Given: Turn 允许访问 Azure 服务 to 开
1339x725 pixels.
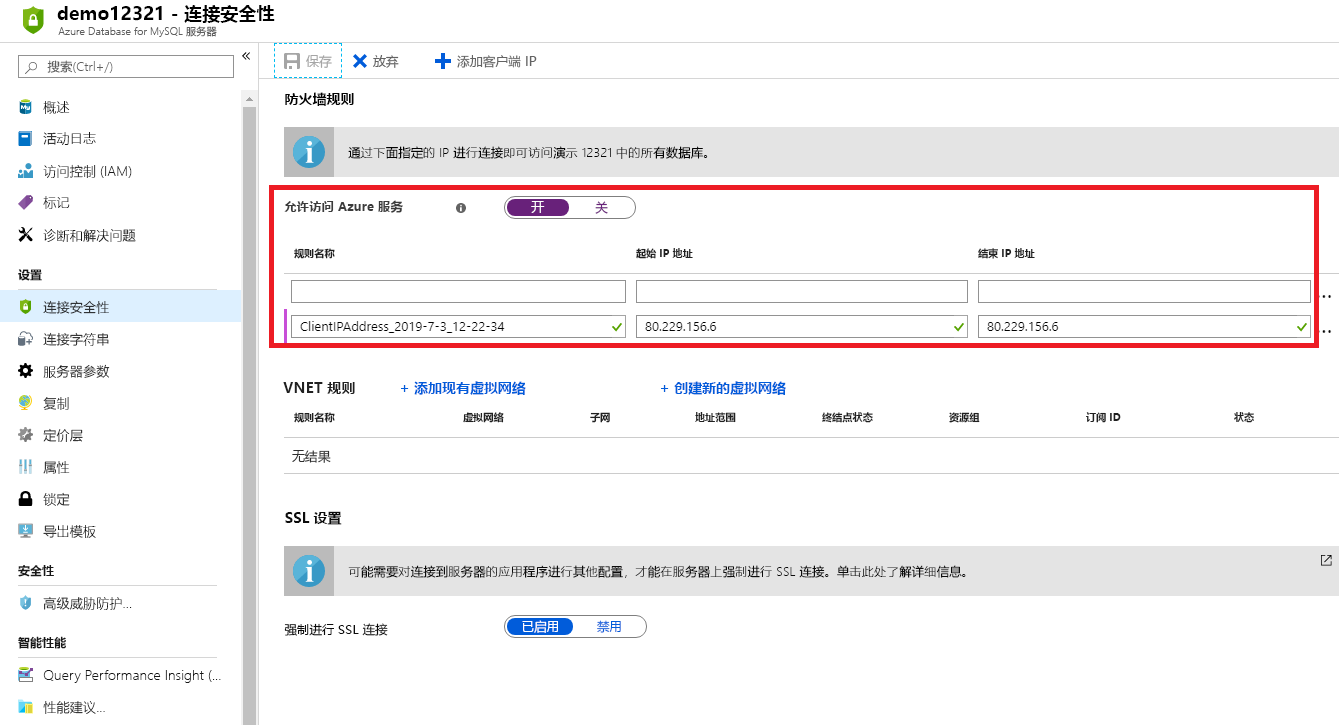Looking at the screenshot, I should (x=537, y=208).
